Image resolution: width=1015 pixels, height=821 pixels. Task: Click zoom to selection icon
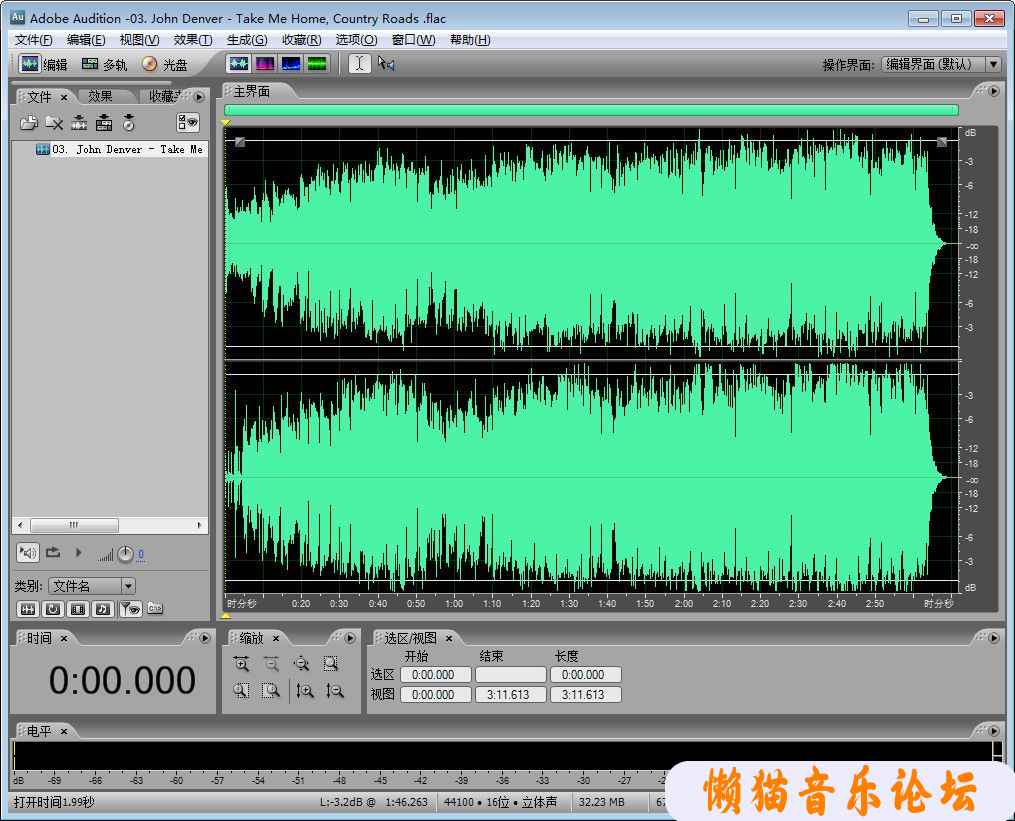331,664
